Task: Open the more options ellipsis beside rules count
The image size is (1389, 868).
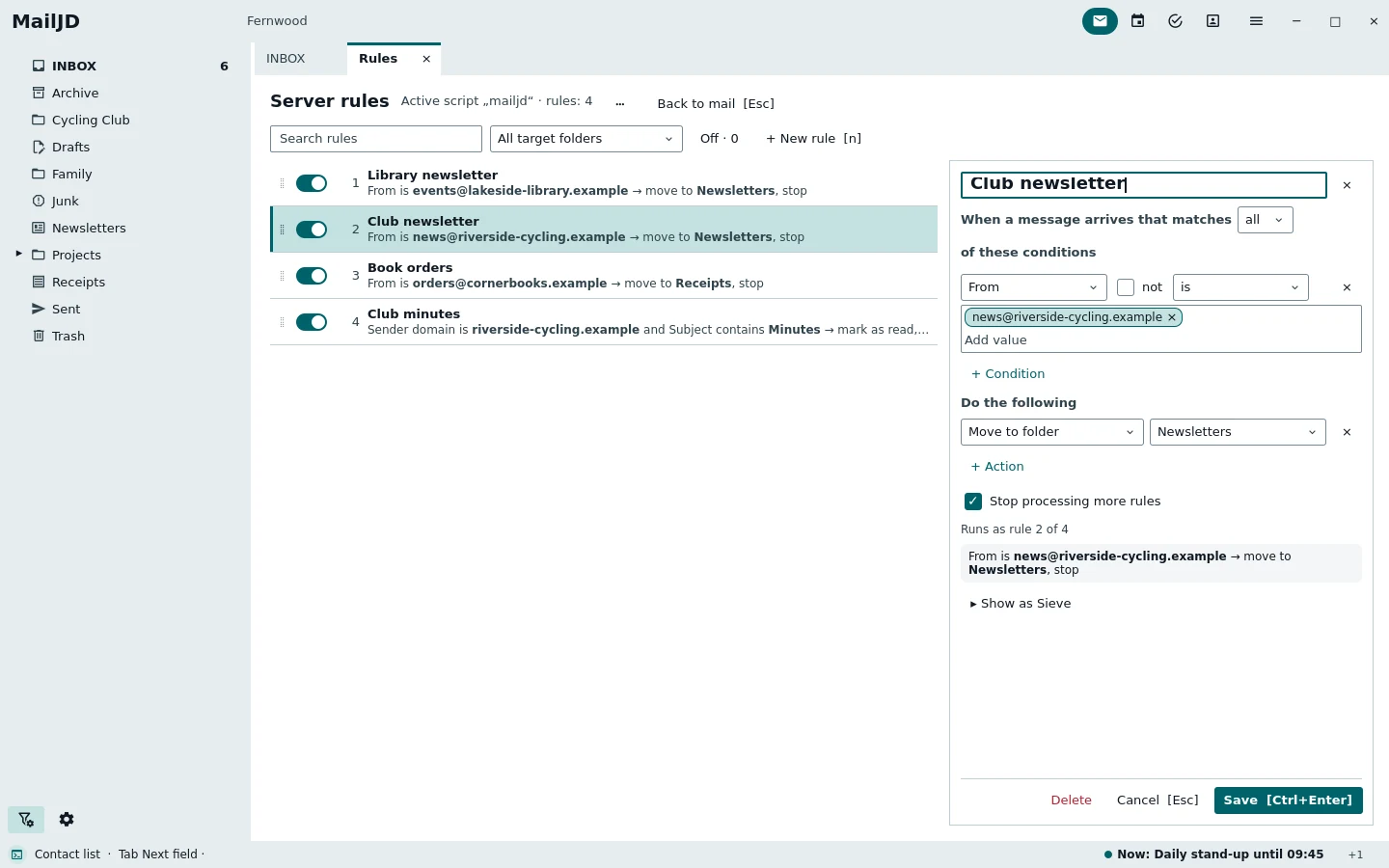Action: pyautogui.click(x=619, y=103)
